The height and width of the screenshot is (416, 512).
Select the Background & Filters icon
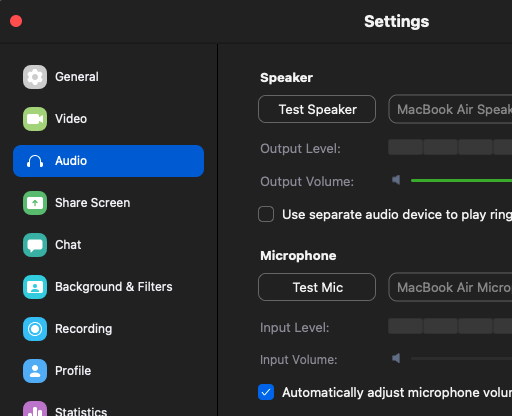pos(35,287)
